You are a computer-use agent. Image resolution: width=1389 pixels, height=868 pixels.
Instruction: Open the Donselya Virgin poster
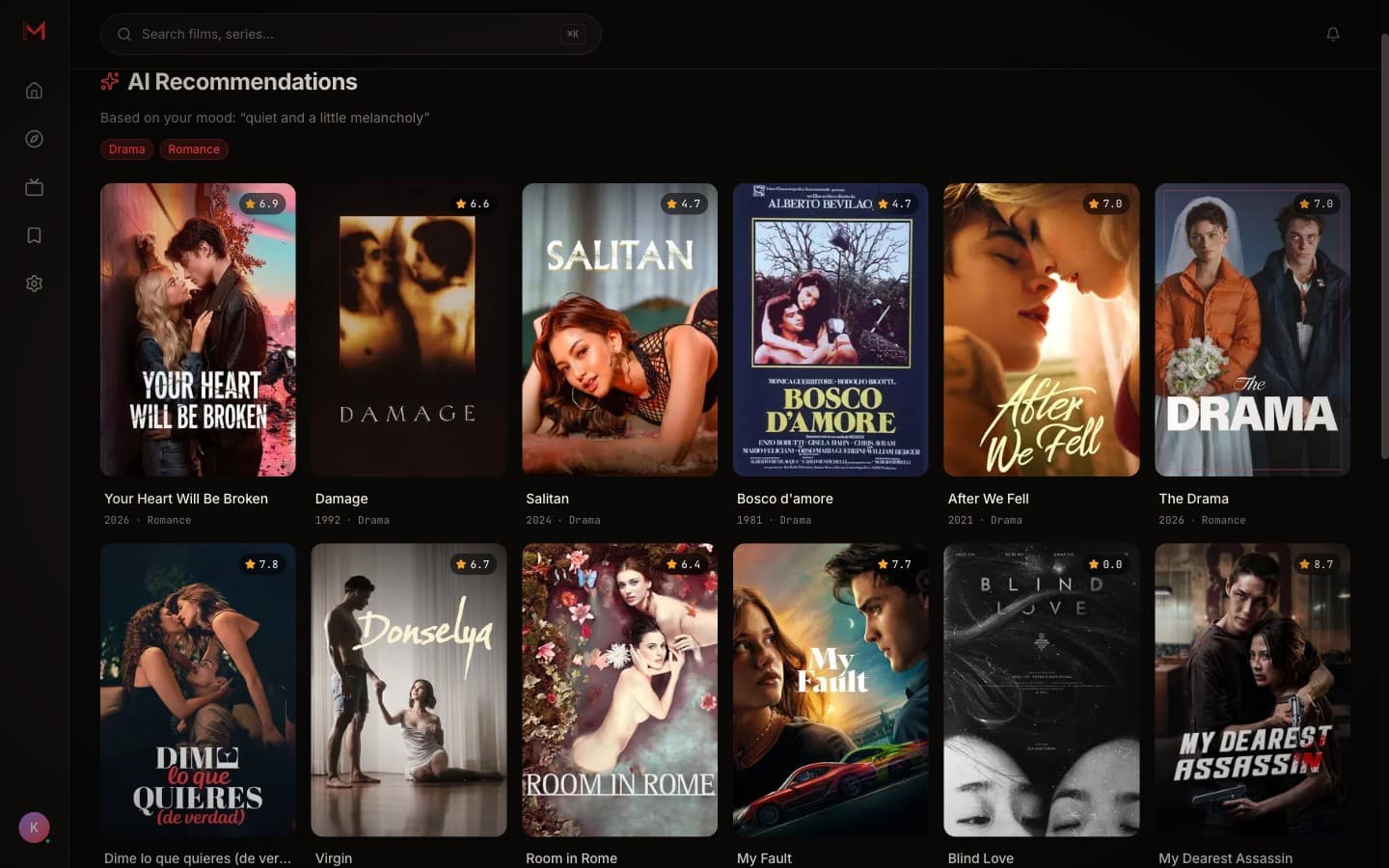click(409, 690)
